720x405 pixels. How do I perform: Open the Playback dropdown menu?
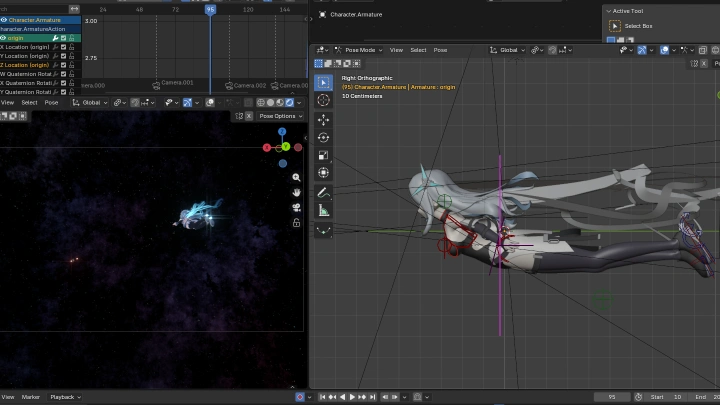point(65,397)
